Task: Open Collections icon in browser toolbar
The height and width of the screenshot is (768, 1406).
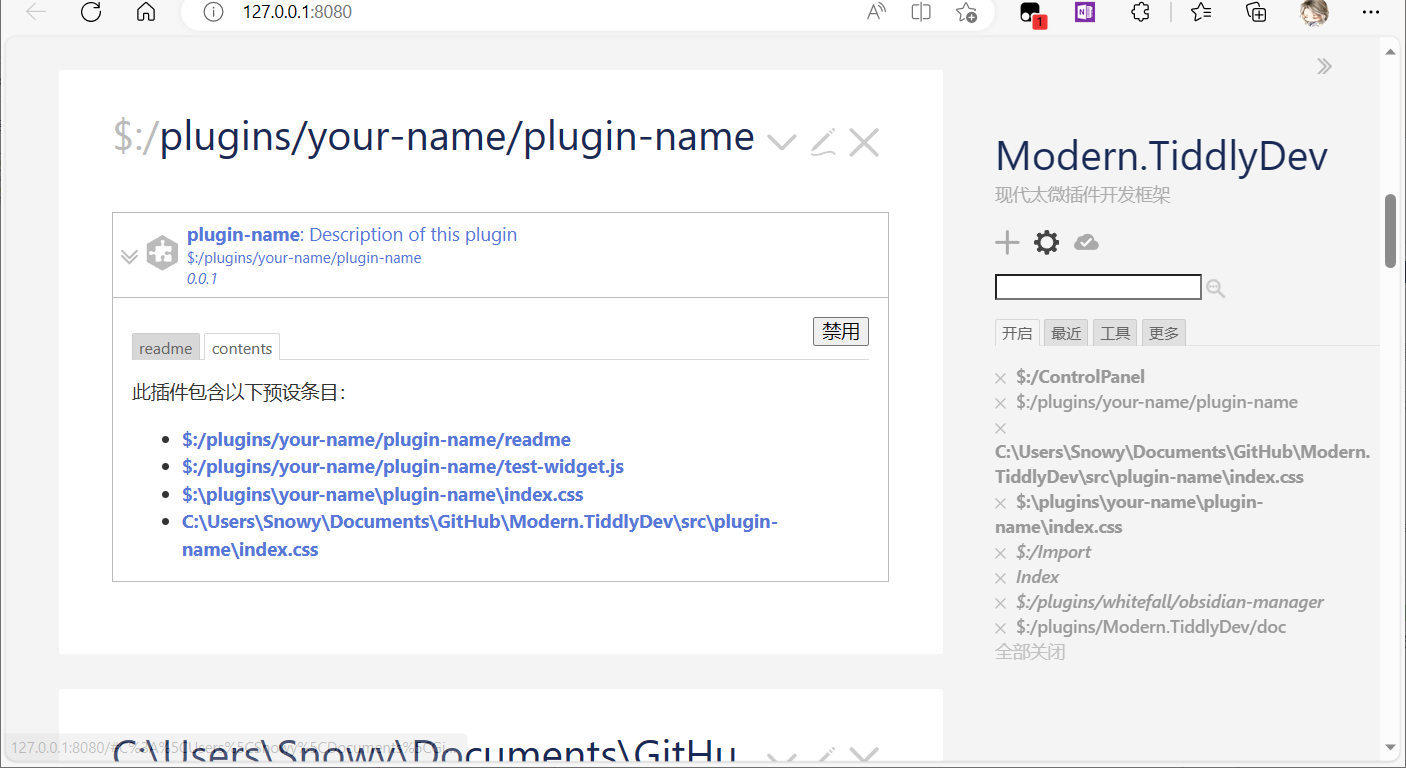Action: [1257, 12]
